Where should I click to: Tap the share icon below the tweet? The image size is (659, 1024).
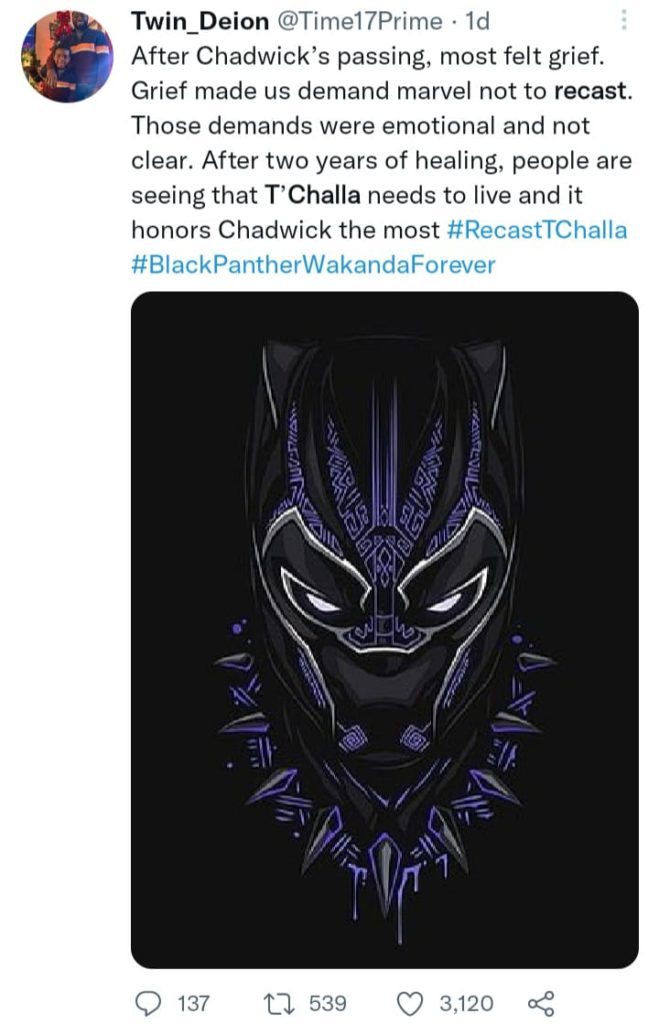point(540,1002)
